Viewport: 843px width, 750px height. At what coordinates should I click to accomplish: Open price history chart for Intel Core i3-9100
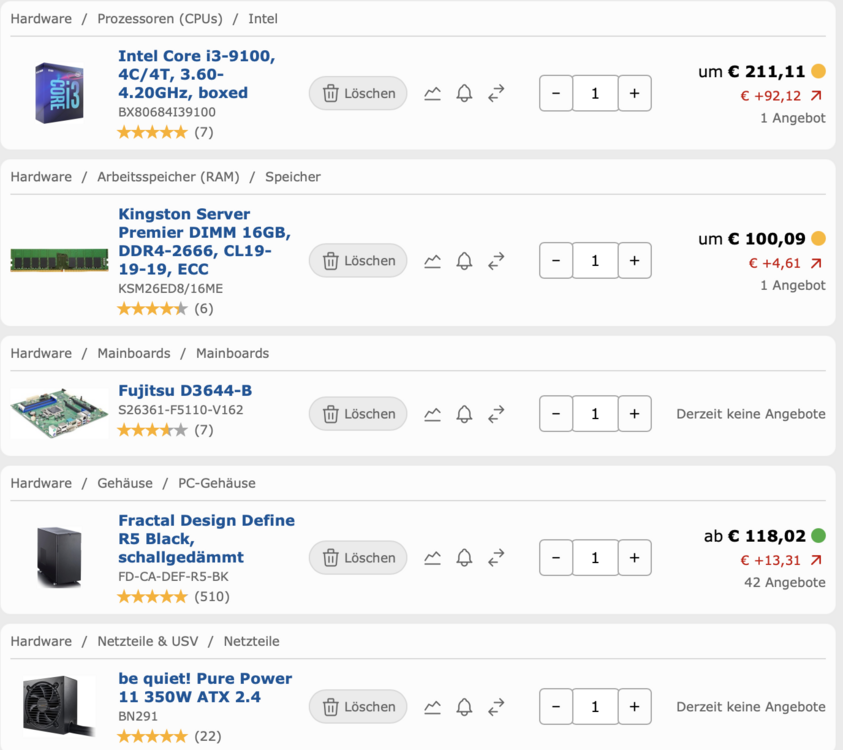pos(432,94)
